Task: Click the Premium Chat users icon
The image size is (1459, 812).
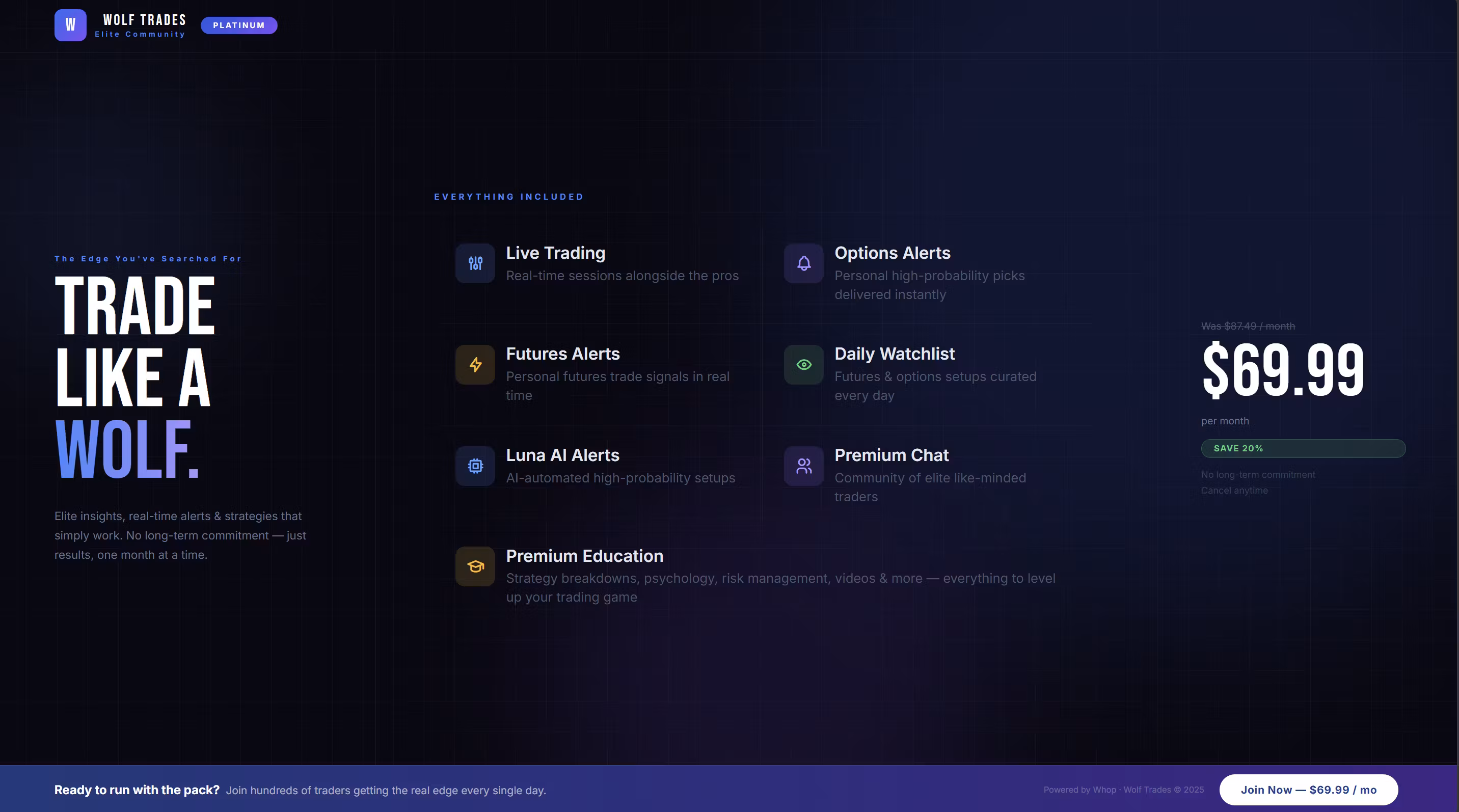Action: tap(804, 466)
